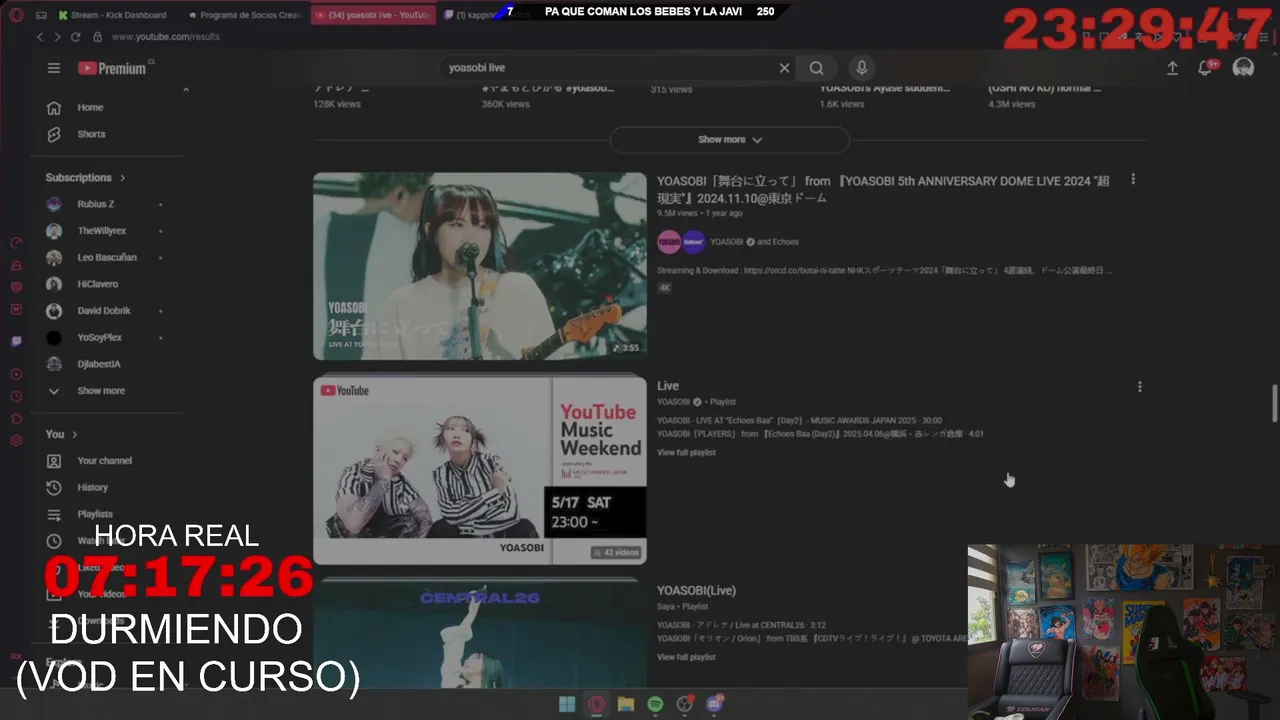Open the YouTube Music Weekend playlist thumbnail
Image resolution: width=1280 pixels, height=720 pixels.
pyautogui.click(x=480, y=470)
